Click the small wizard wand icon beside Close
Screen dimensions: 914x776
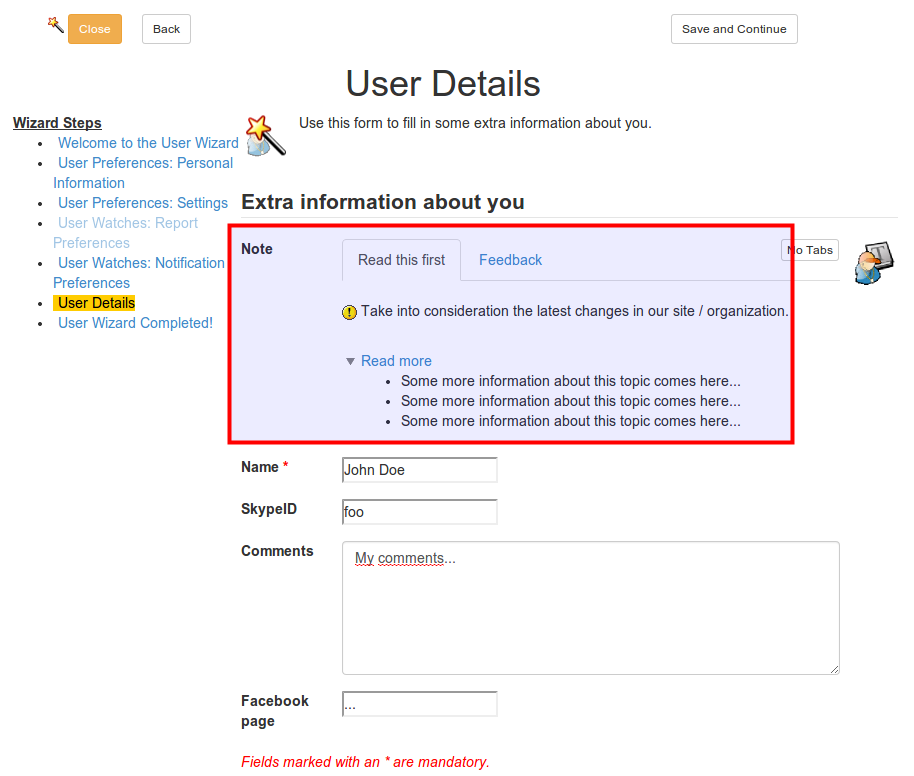[55, 24]
